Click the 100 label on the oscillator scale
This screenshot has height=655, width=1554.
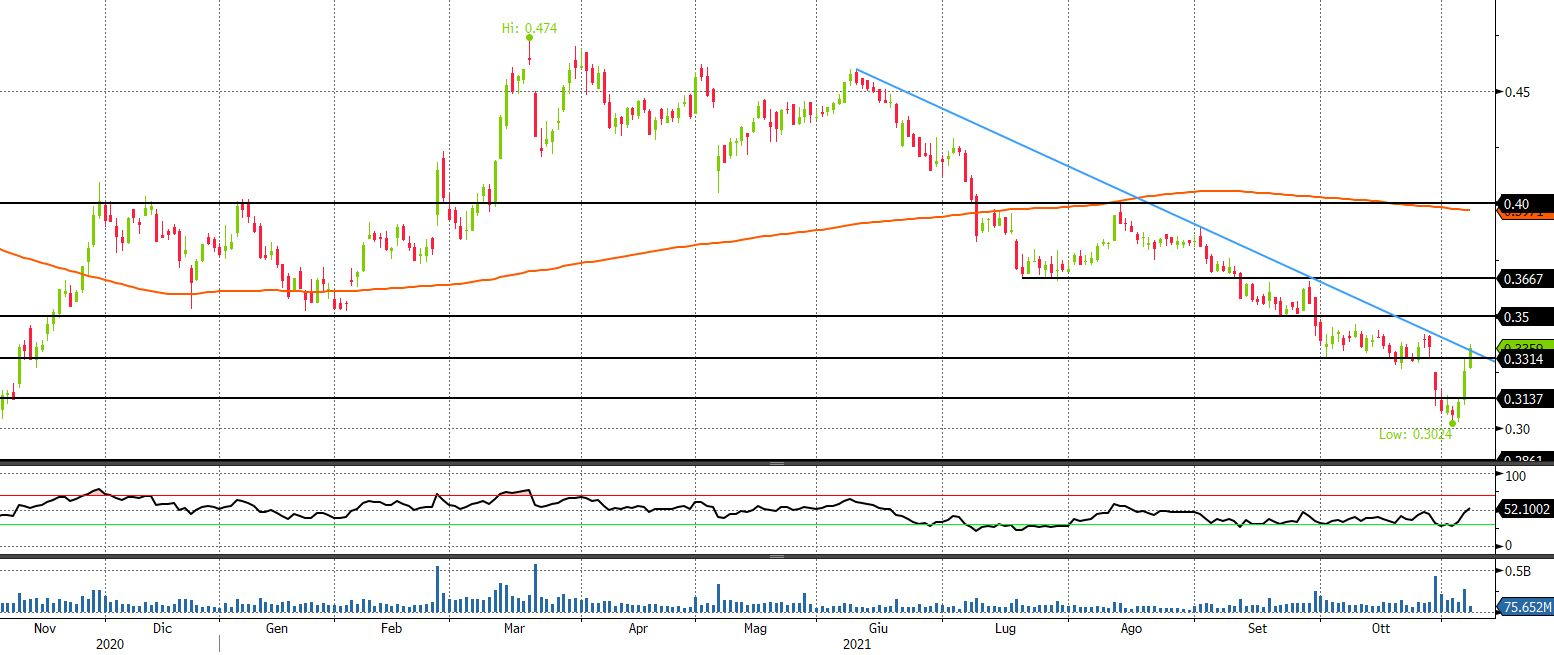(1514, 476)
